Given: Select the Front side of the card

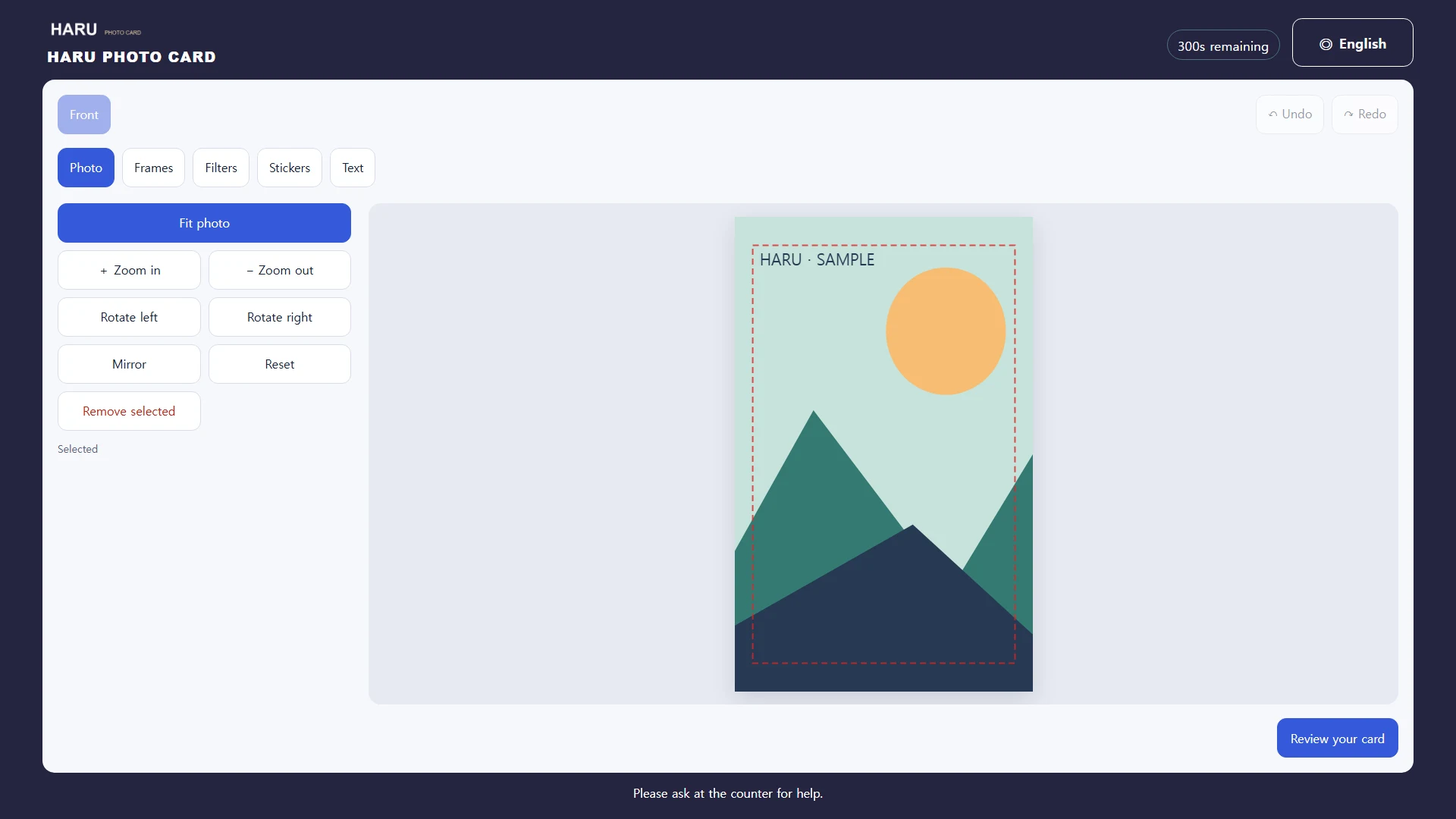Looking at the screenshot, I should (x=84, y=115).
